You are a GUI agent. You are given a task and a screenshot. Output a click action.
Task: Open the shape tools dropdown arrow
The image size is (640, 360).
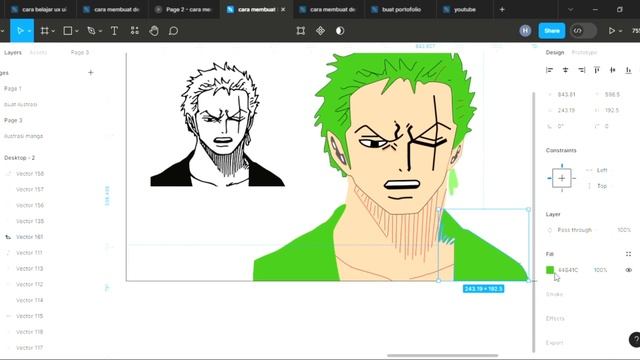[77, 31]
